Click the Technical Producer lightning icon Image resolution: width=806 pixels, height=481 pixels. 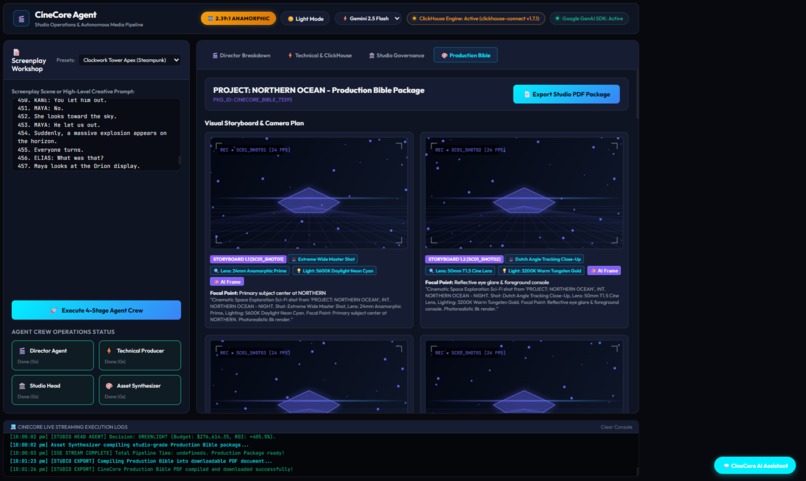[x=109, y=351]
